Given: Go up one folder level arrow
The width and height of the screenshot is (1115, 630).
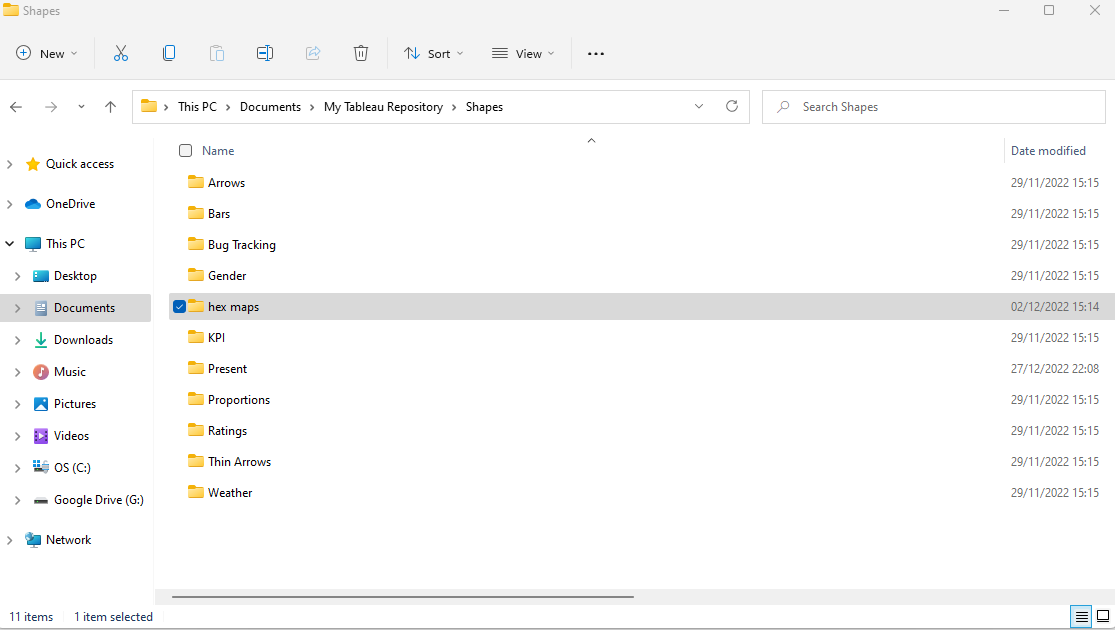Looking at the screenshot, I should click(110, 107).
